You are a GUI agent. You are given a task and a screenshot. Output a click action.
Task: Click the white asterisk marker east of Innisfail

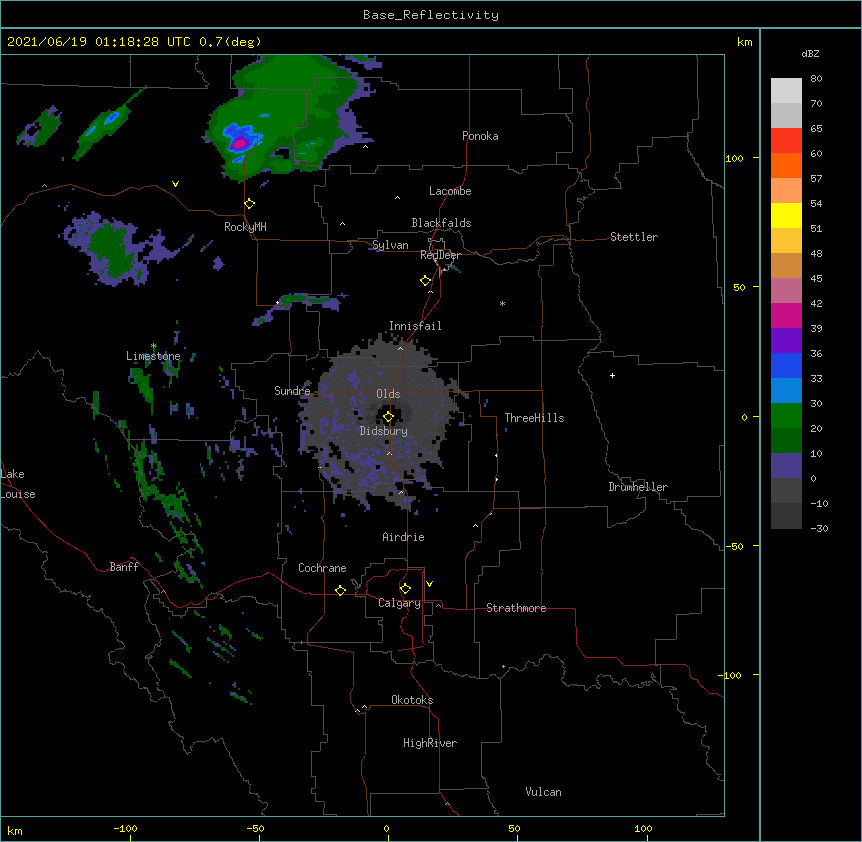click(x=502, y=304)
